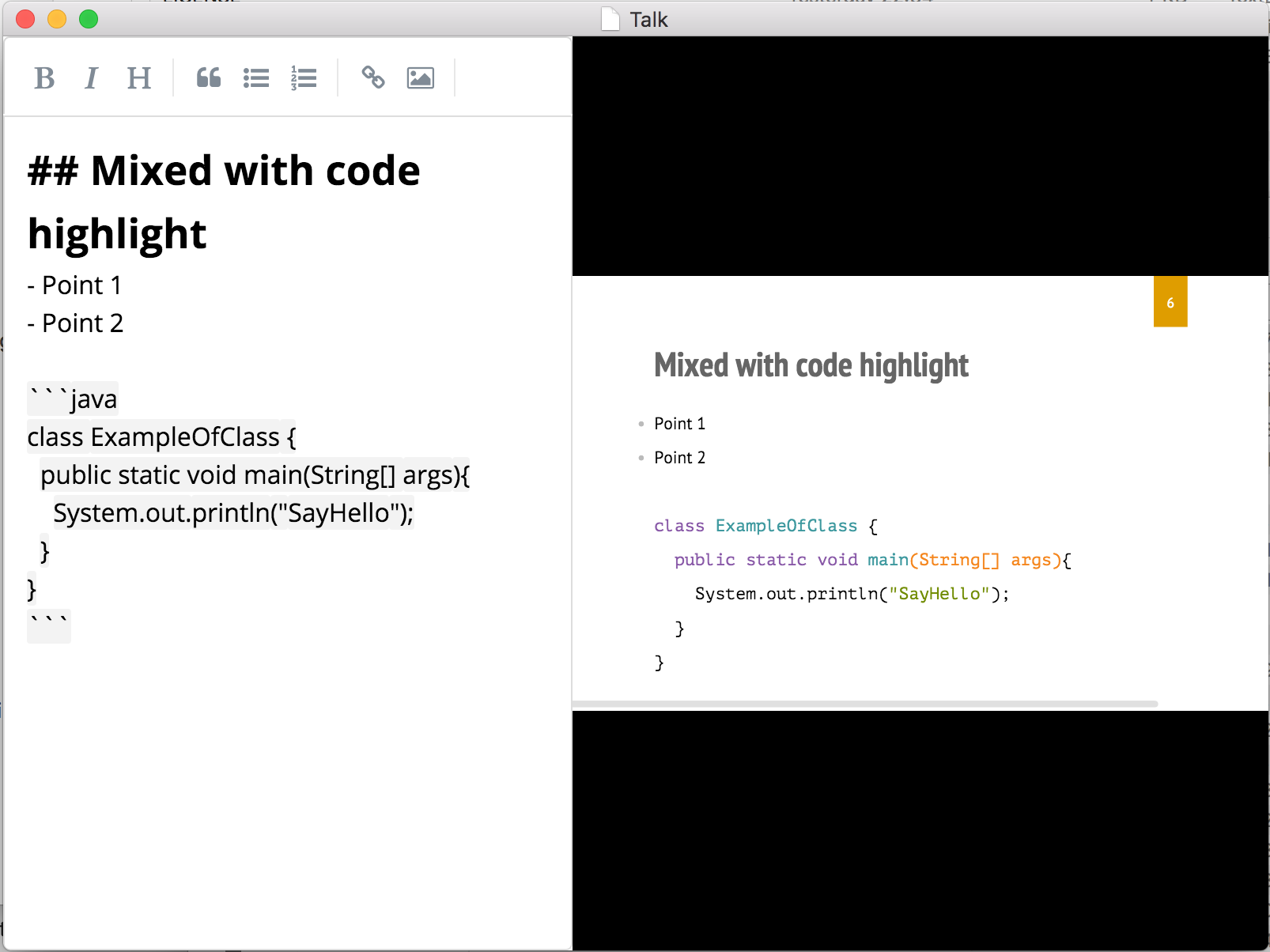The height and width of the screenshot is (952, 1270).
Task: Click the System.out.println line in editor
Action: click(233, 512)
